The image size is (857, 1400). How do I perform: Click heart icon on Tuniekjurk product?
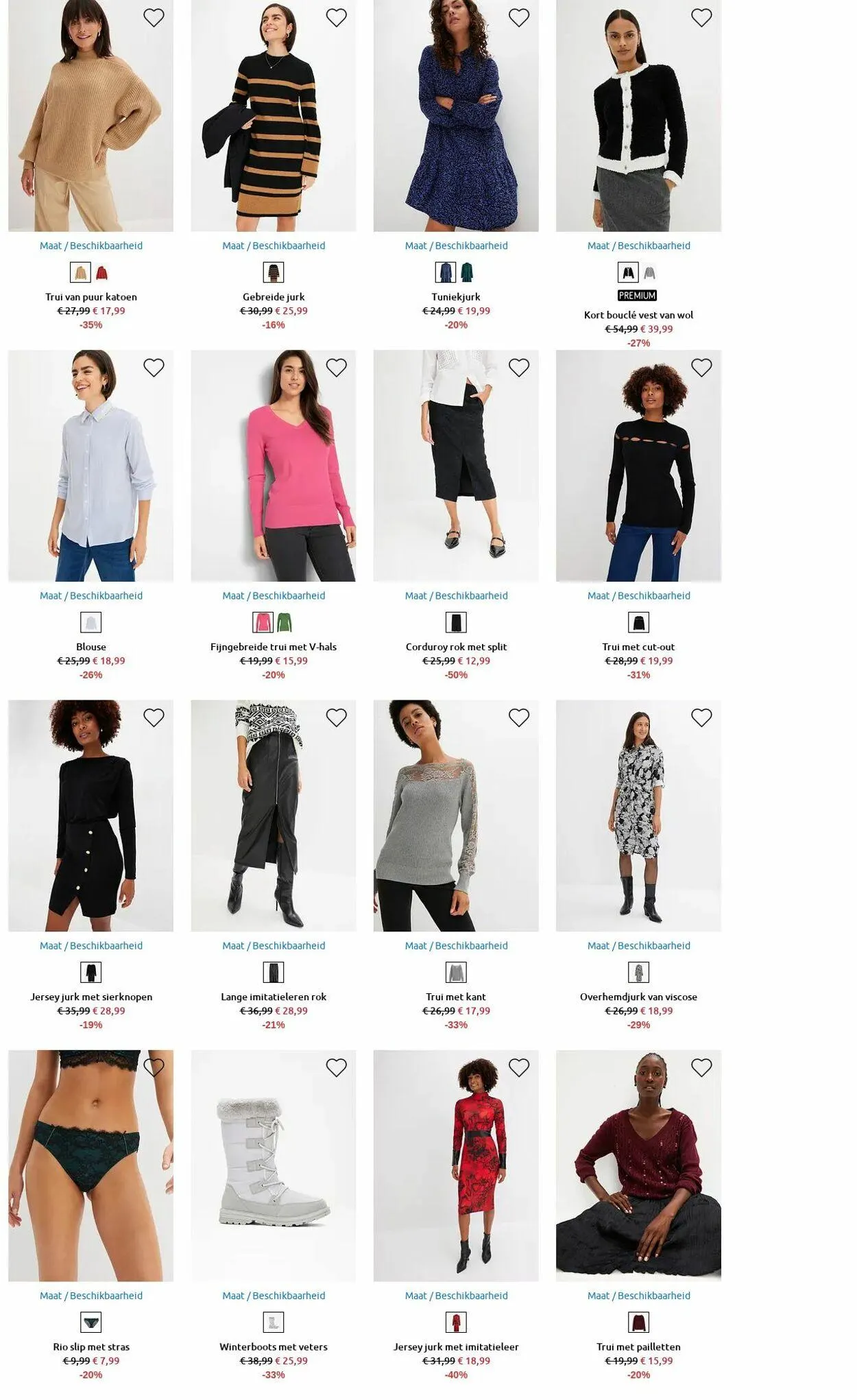[519, 18]
